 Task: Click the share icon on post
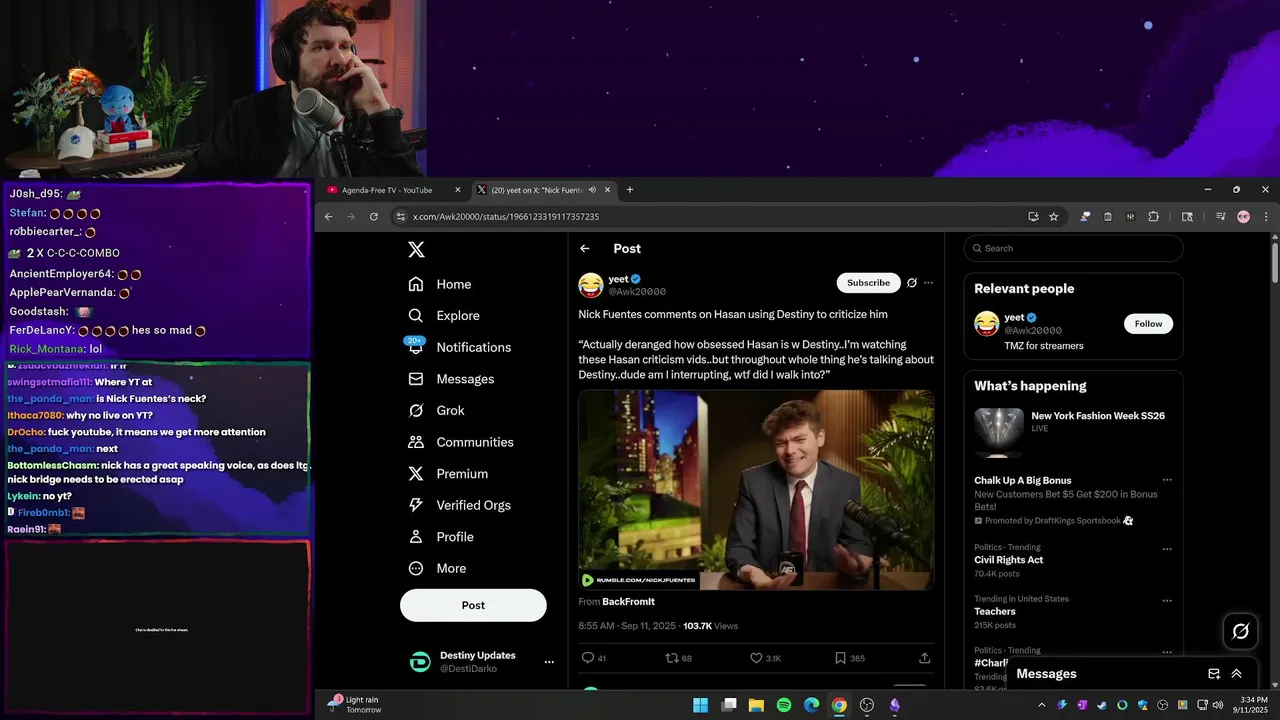[924, 658]
